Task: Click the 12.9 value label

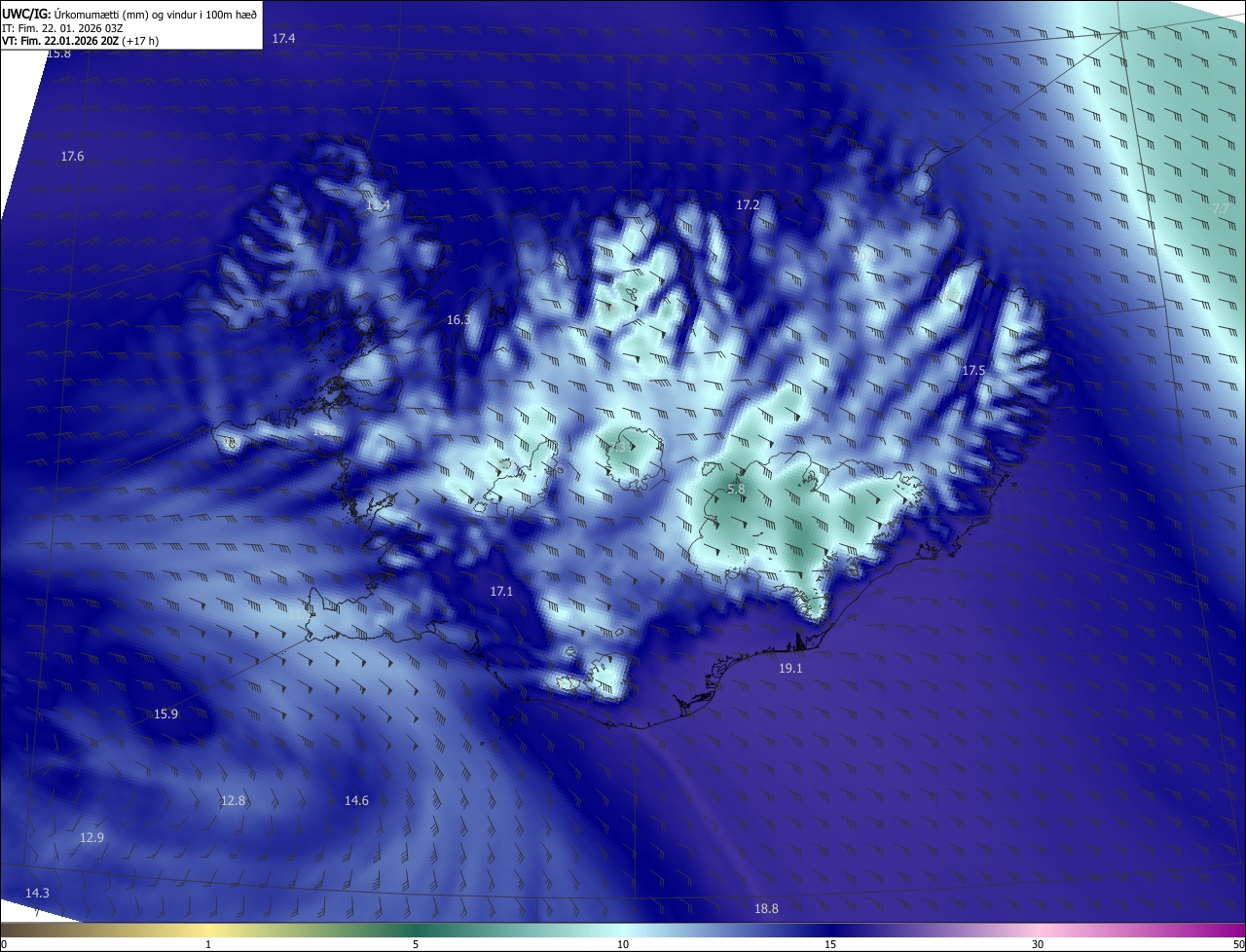Action: tap(92, 838)
